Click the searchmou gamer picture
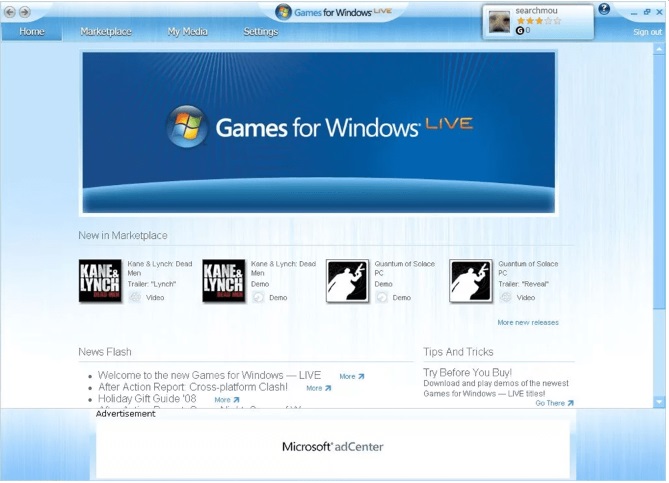Image resolution: width=669 pixels, height=483 pixels. click(499, 22)
